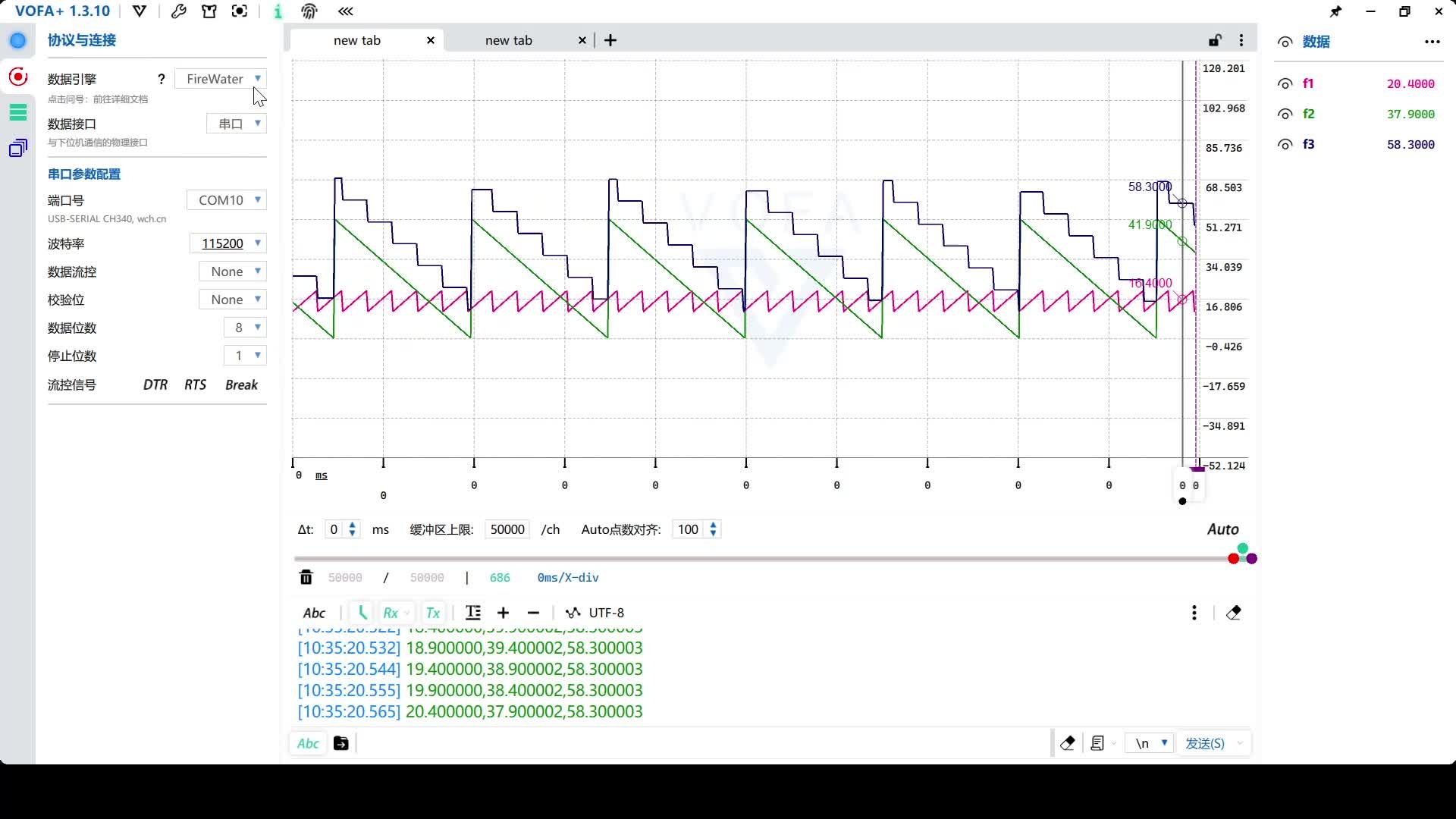
Task: Open the green list panel in sidebar
Action: click(18, 112)
